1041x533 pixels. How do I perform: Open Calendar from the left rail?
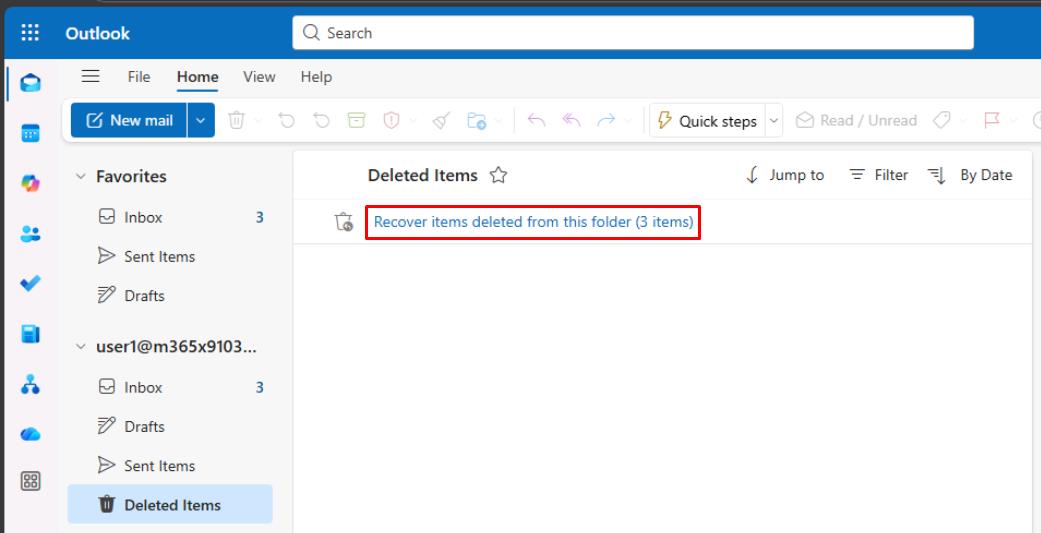click(x=30, y=133)
